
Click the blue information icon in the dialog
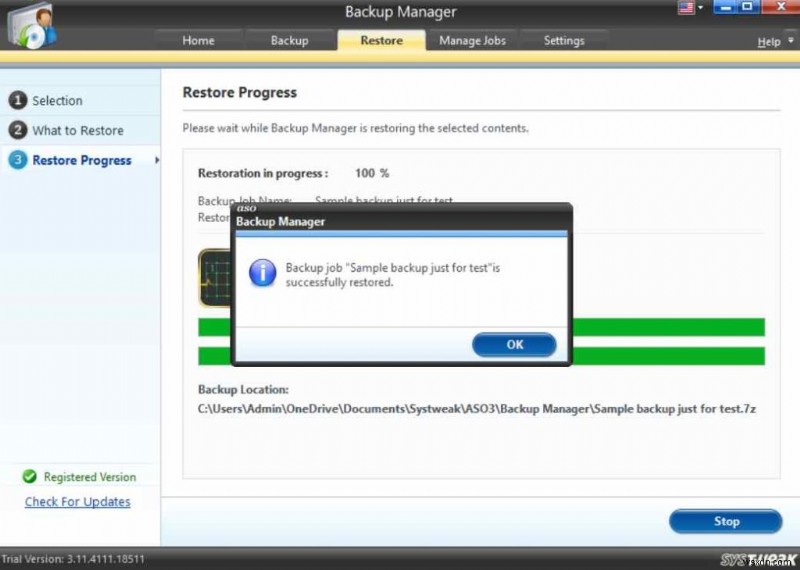(x=262, y=272)
